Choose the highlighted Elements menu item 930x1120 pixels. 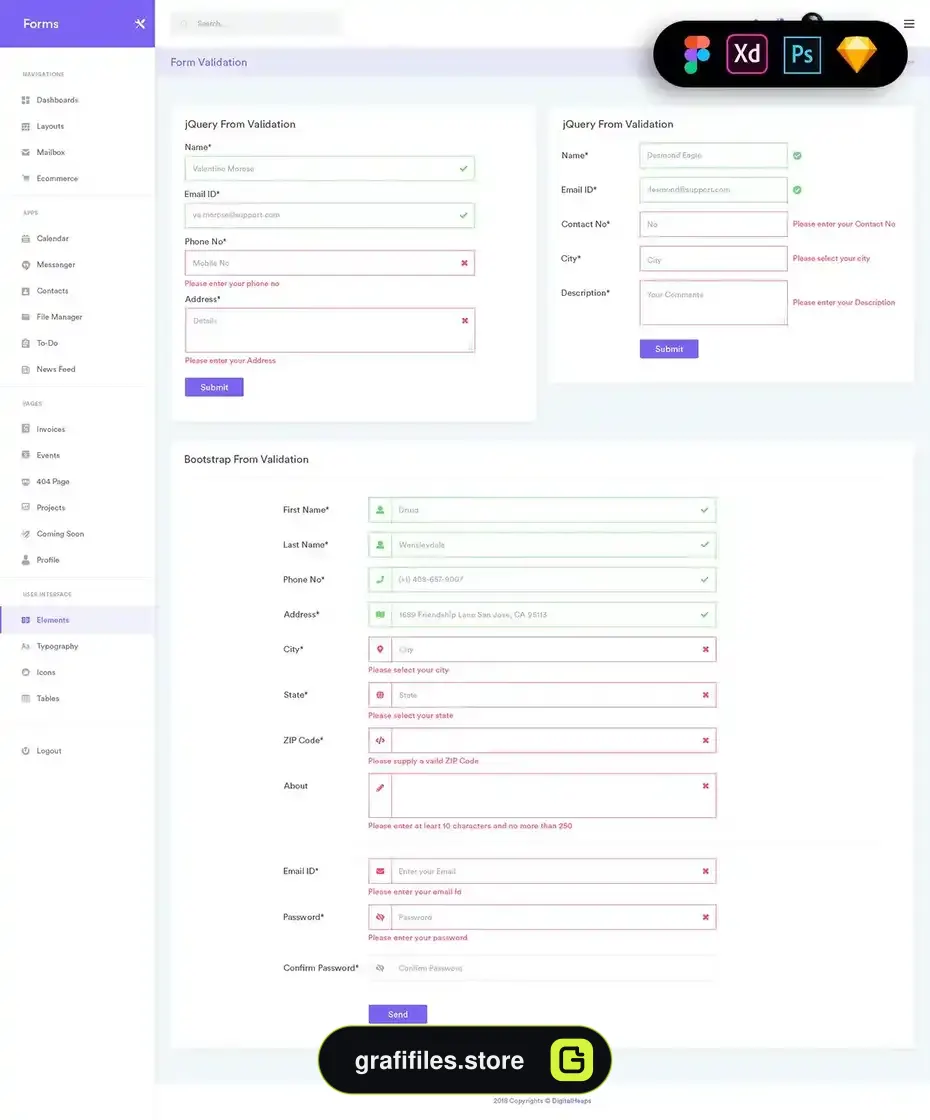coord(77,620)
